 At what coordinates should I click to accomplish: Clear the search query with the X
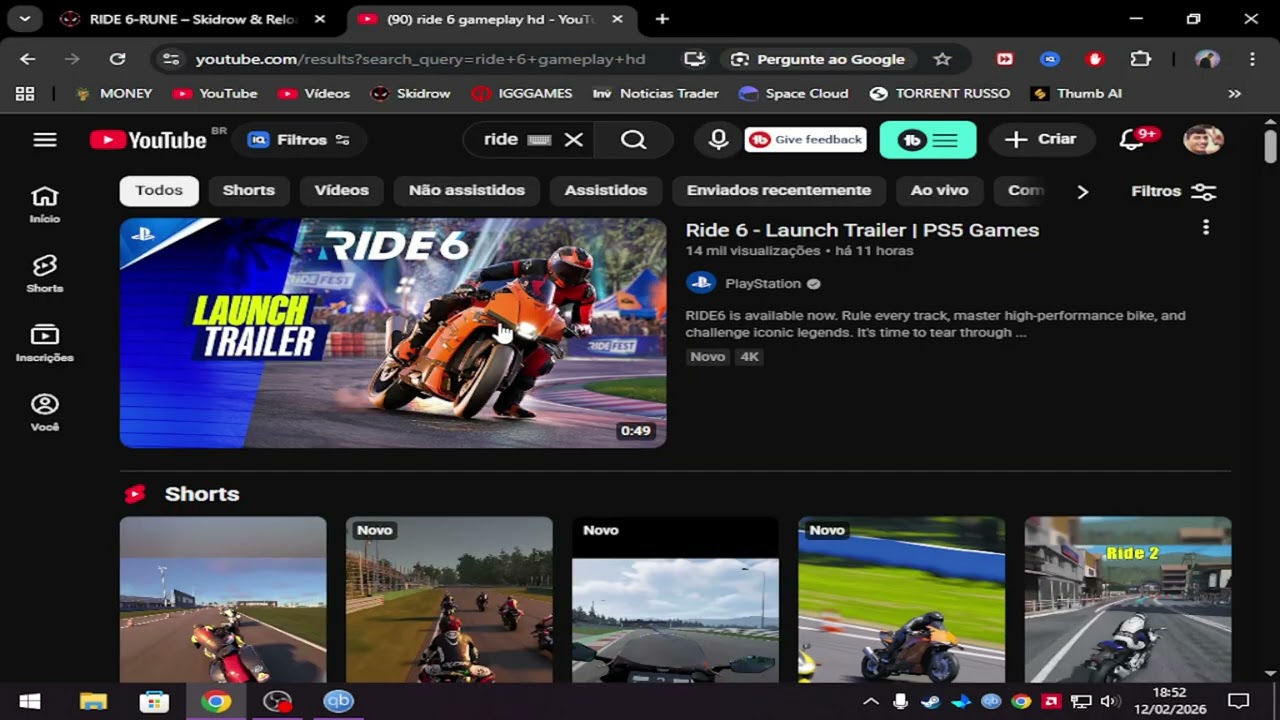573,140
